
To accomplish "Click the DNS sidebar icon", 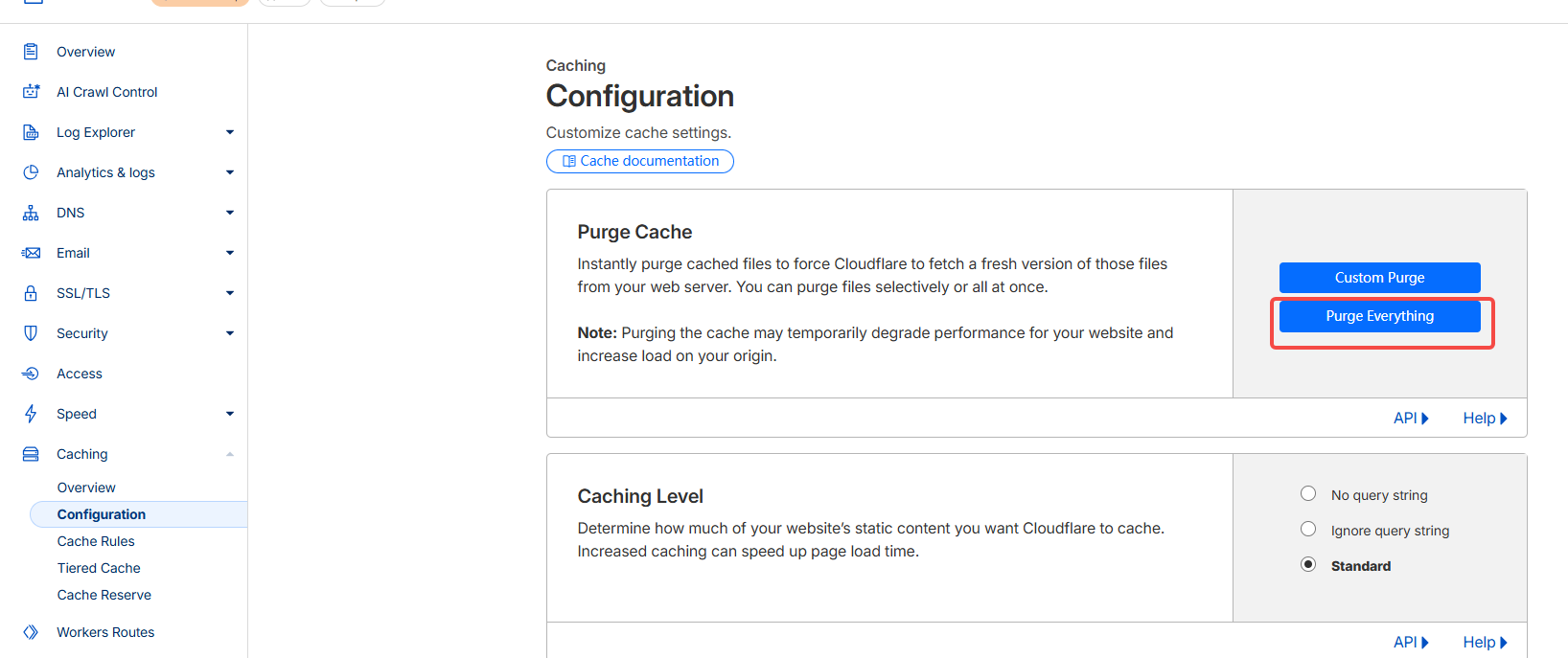I will pos(30,212).
